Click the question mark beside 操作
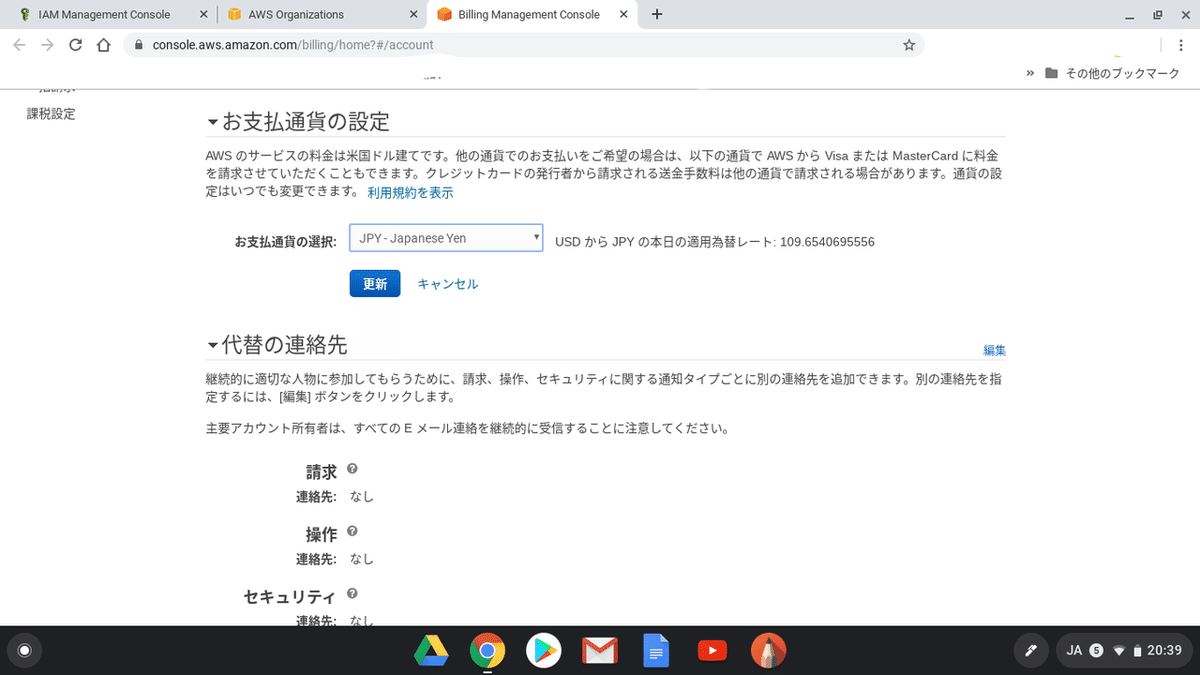1200x675 pixels. click(x=351, y=532)
